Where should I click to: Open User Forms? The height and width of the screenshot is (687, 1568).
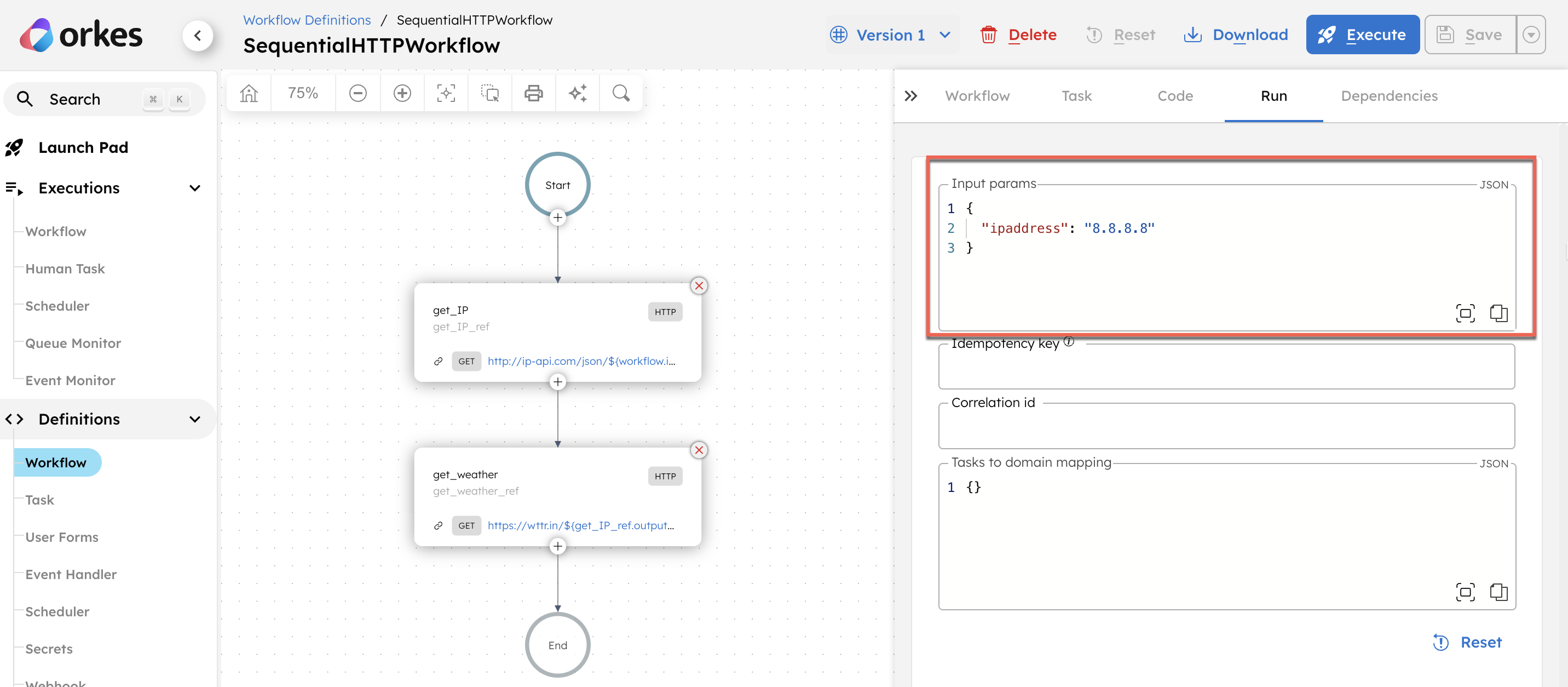pyautogui.click(x=61, y=536)
